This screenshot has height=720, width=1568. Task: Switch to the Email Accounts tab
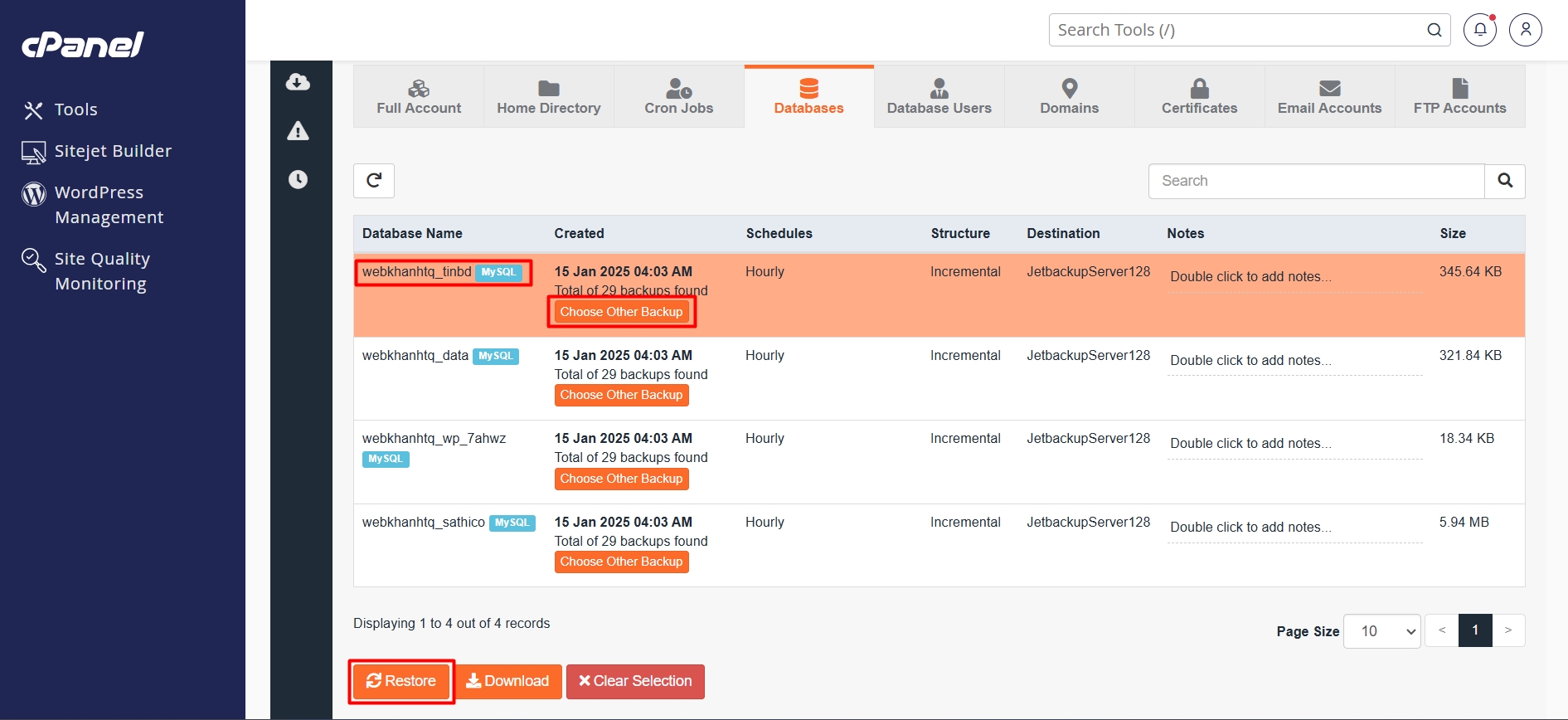(1329, 97)
